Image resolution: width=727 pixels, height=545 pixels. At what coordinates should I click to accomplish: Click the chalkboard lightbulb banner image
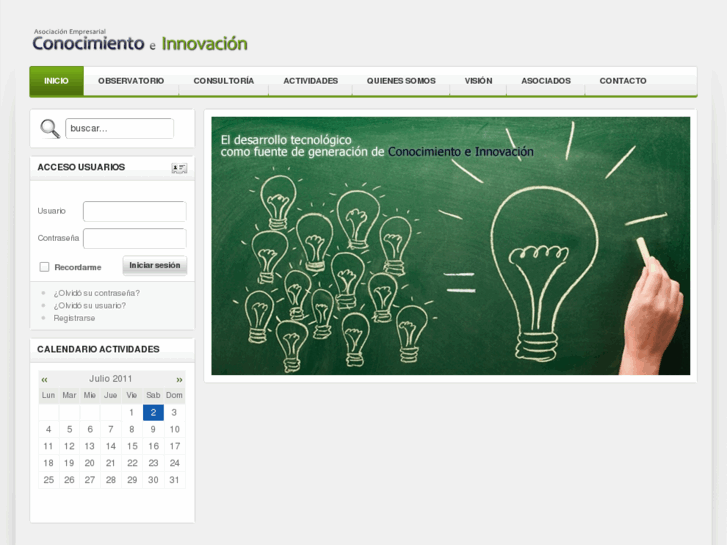point(451,246)
